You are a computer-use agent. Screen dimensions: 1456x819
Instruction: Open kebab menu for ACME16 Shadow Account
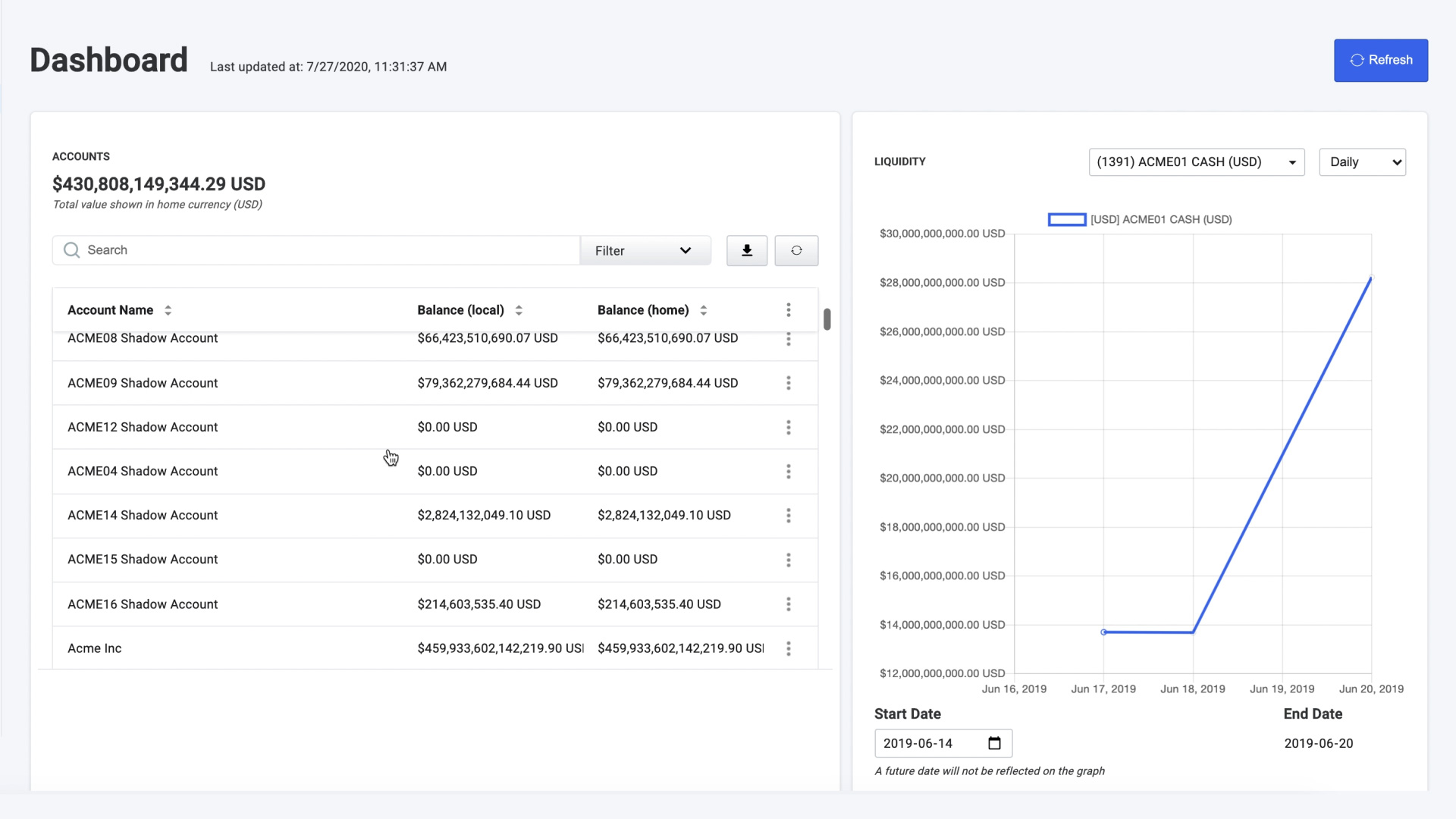click(788, 604)
